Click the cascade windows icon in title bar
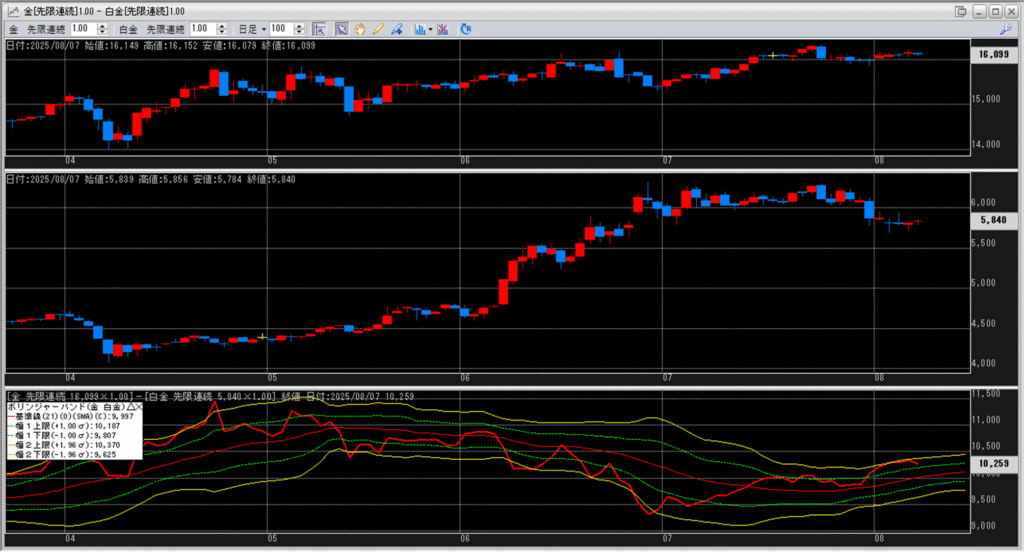Screen dimensions: 1024x552 (960, 10)
